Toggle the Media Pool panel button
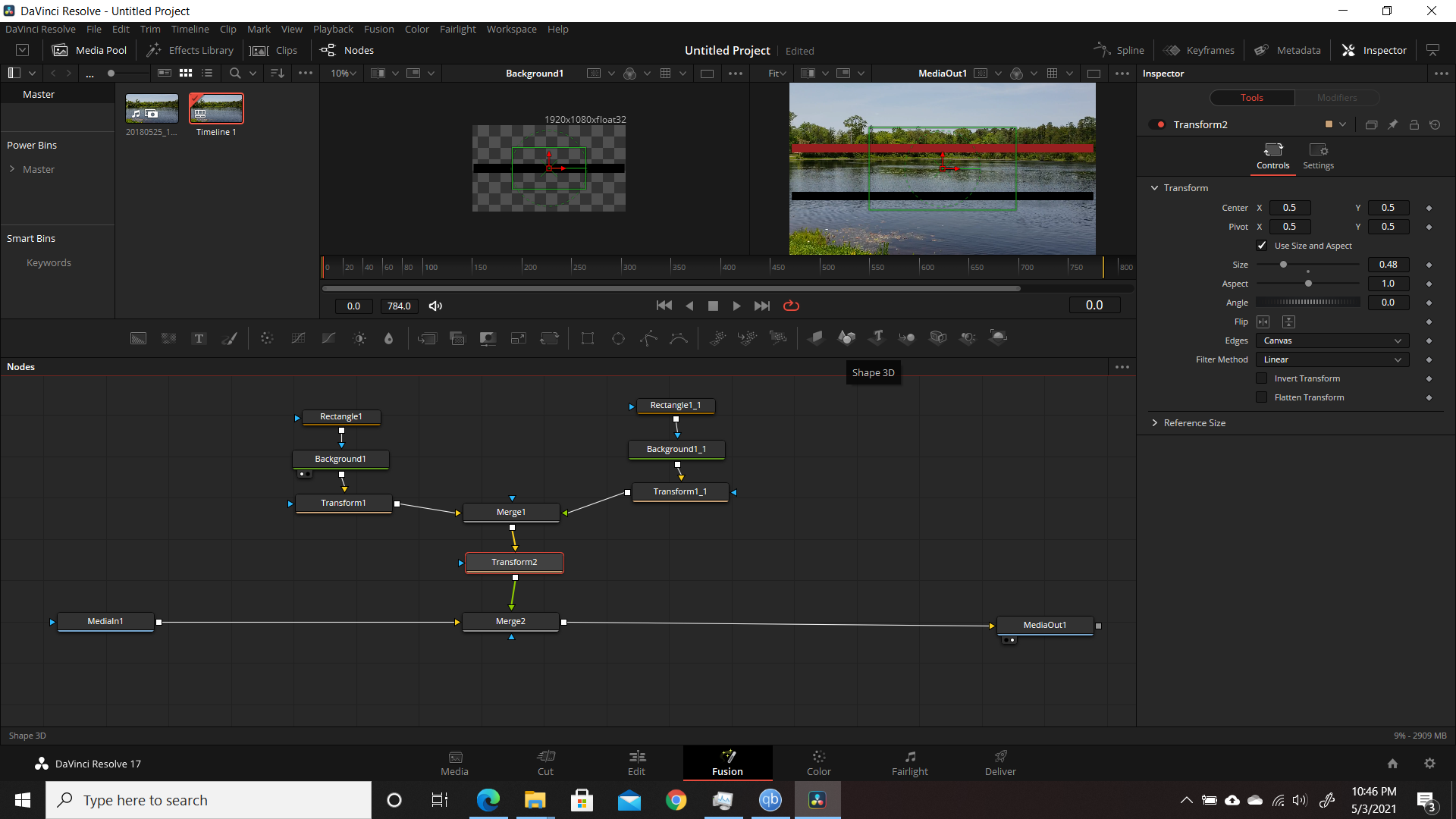The image size is (1456, 819). [x=89, y=51]
